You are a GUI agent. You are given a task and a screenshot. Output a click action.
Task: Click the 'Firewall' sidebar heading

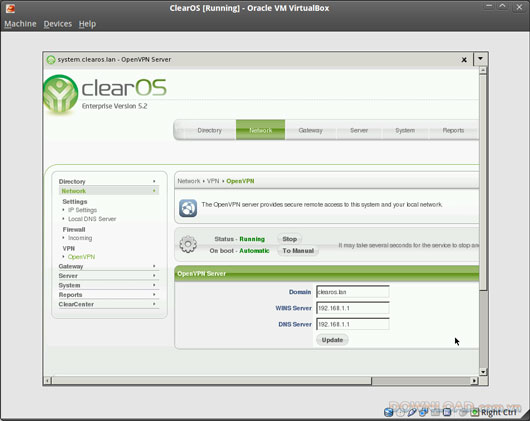click(74, 229)
